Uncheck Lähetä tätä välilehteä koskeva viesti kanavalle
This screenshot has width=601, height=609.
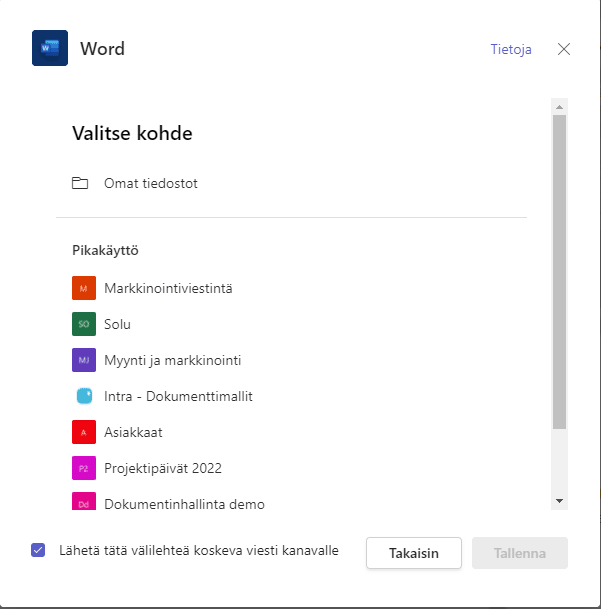38,550
